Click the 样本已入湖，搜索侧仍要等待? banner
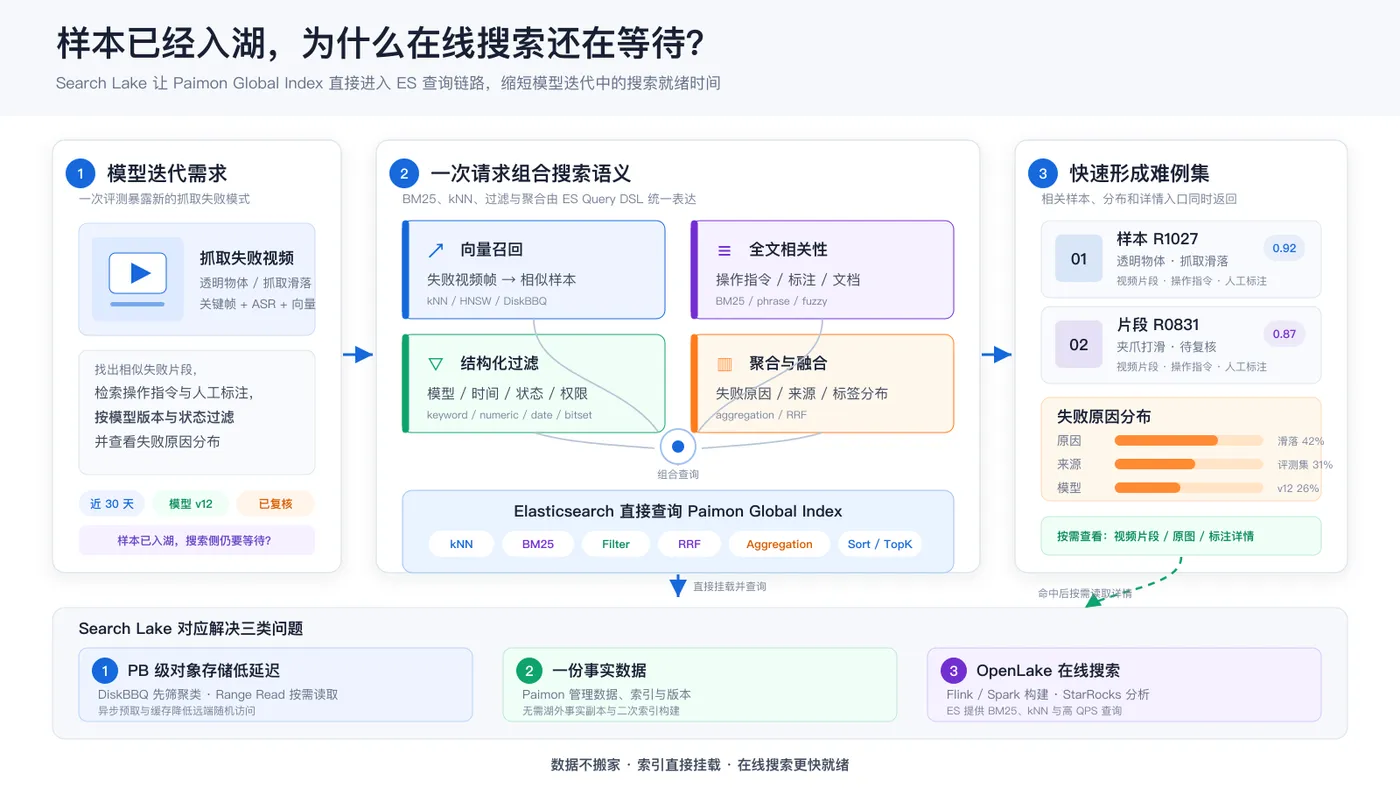 point(197,540)
